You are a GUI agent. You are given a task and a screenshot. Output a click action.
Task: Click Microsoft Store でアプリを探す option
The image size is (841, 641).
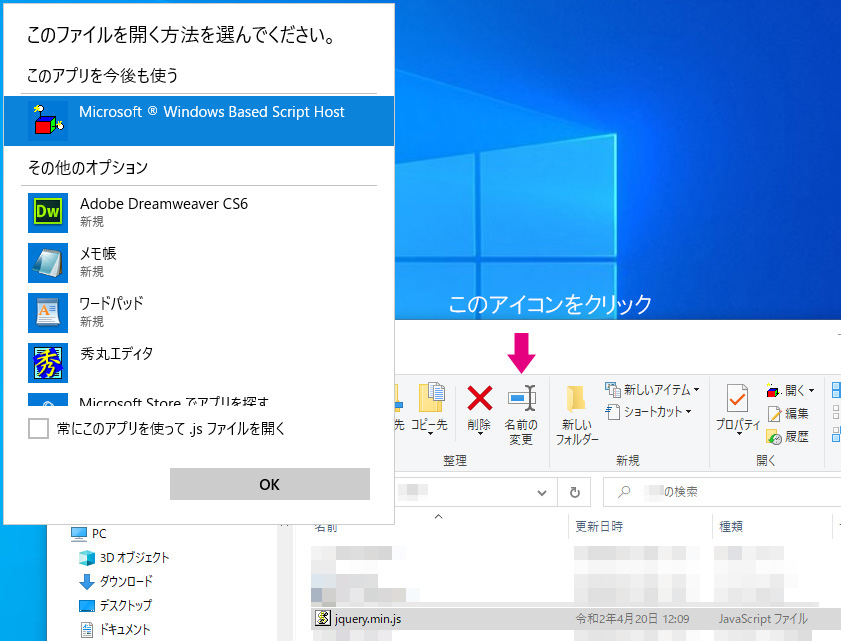173,401
